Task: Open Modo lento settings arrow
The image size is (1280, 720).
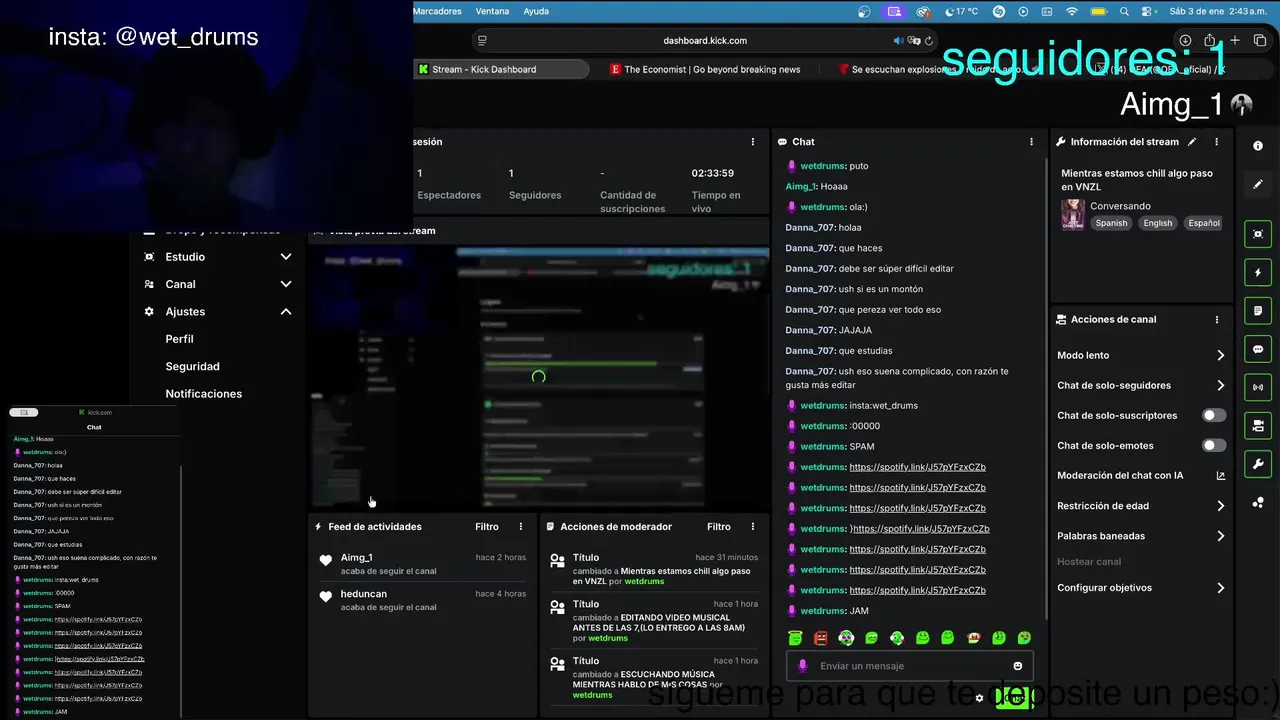Action: [x=1220, y=356]
